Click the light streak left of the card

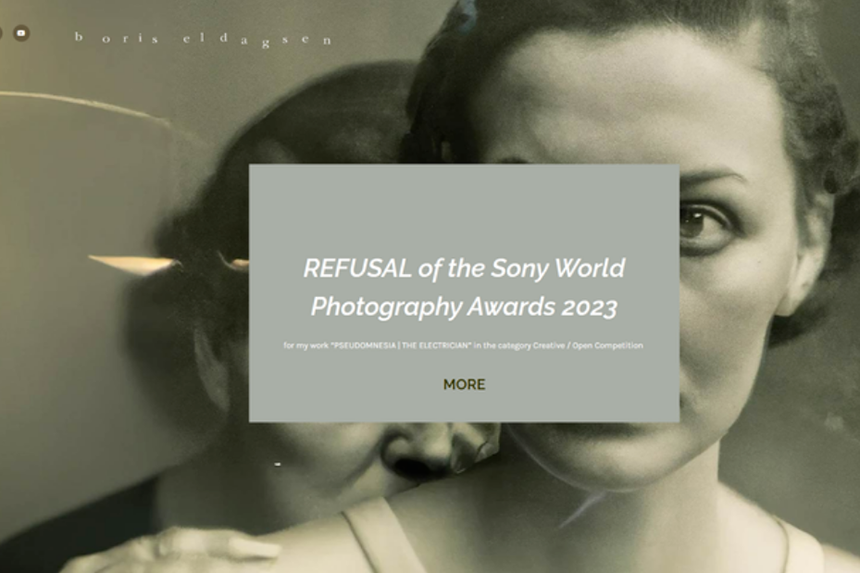tap(135, 264)
